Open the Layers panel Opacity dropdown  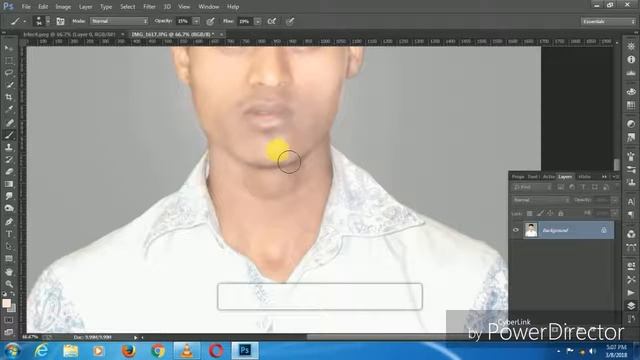(x=614, y=200)
